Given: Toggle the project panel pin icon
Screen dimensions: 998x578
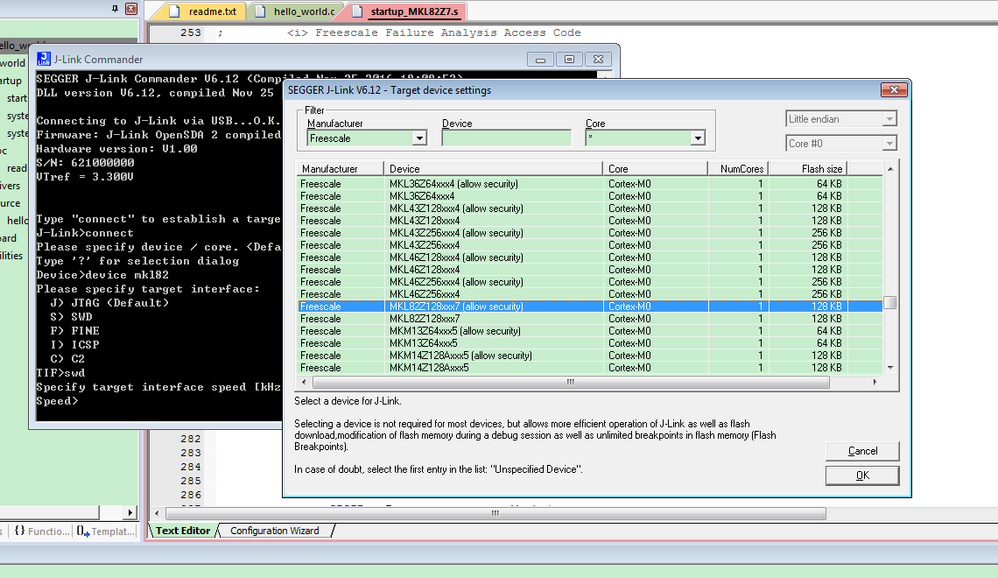Looking at the screenshot, I should [115, 8].
